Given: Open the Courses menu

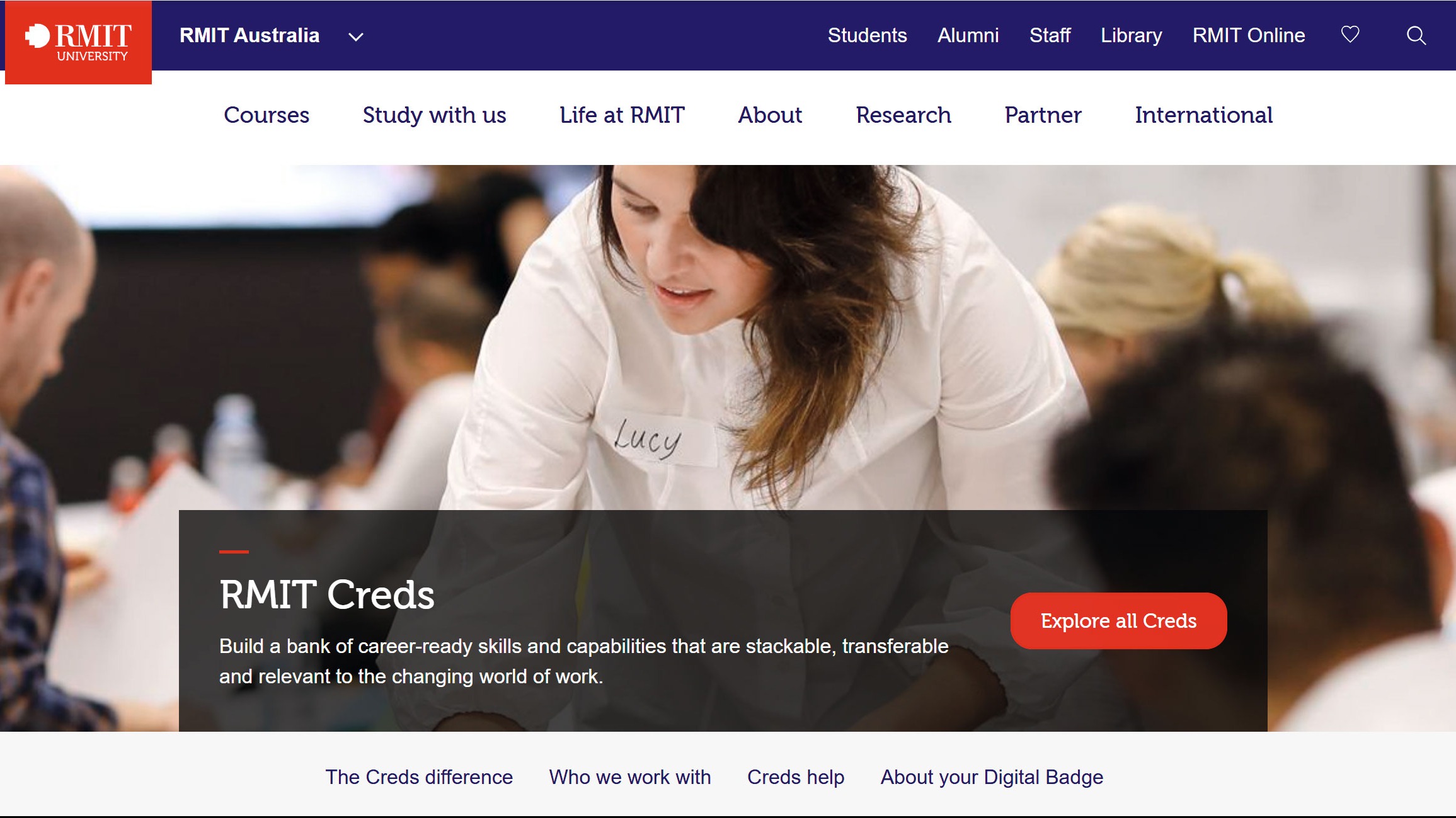Looking at the screenshot, I should coord(267,115).
